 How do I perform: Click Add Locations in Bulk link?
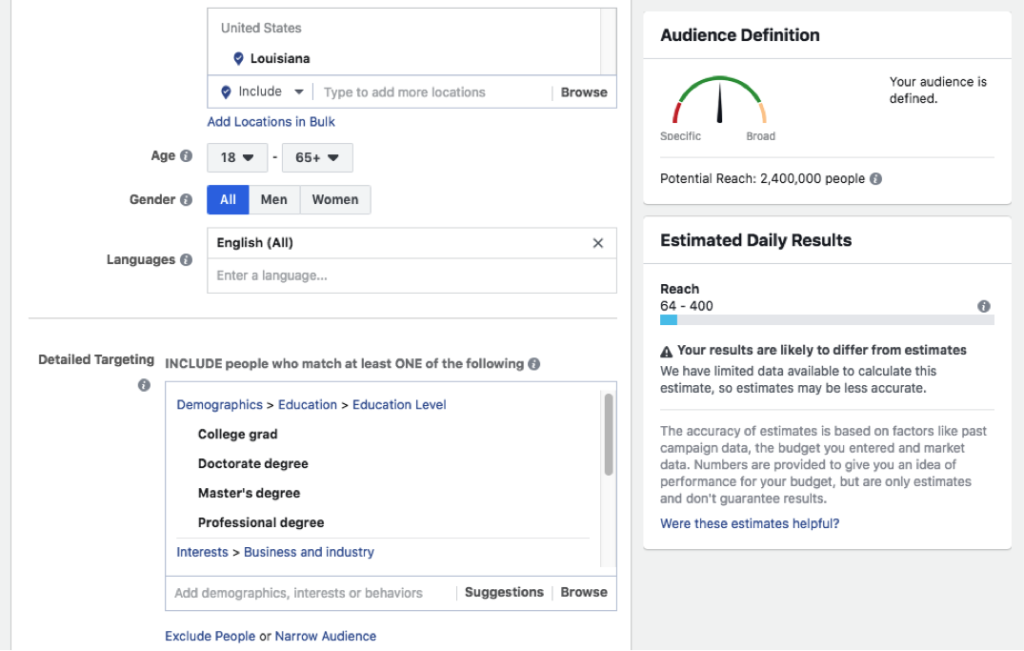click(x=271, y=122)
